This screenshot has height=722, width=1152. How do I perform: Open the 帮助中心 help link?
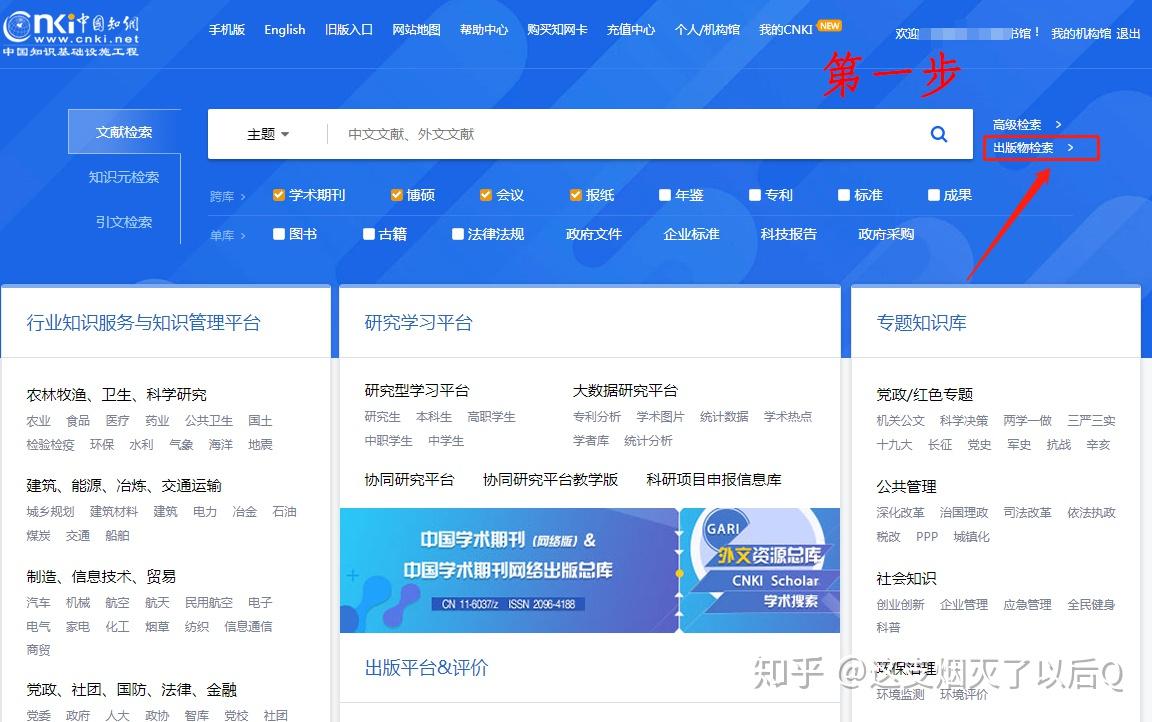pos(484,30)
